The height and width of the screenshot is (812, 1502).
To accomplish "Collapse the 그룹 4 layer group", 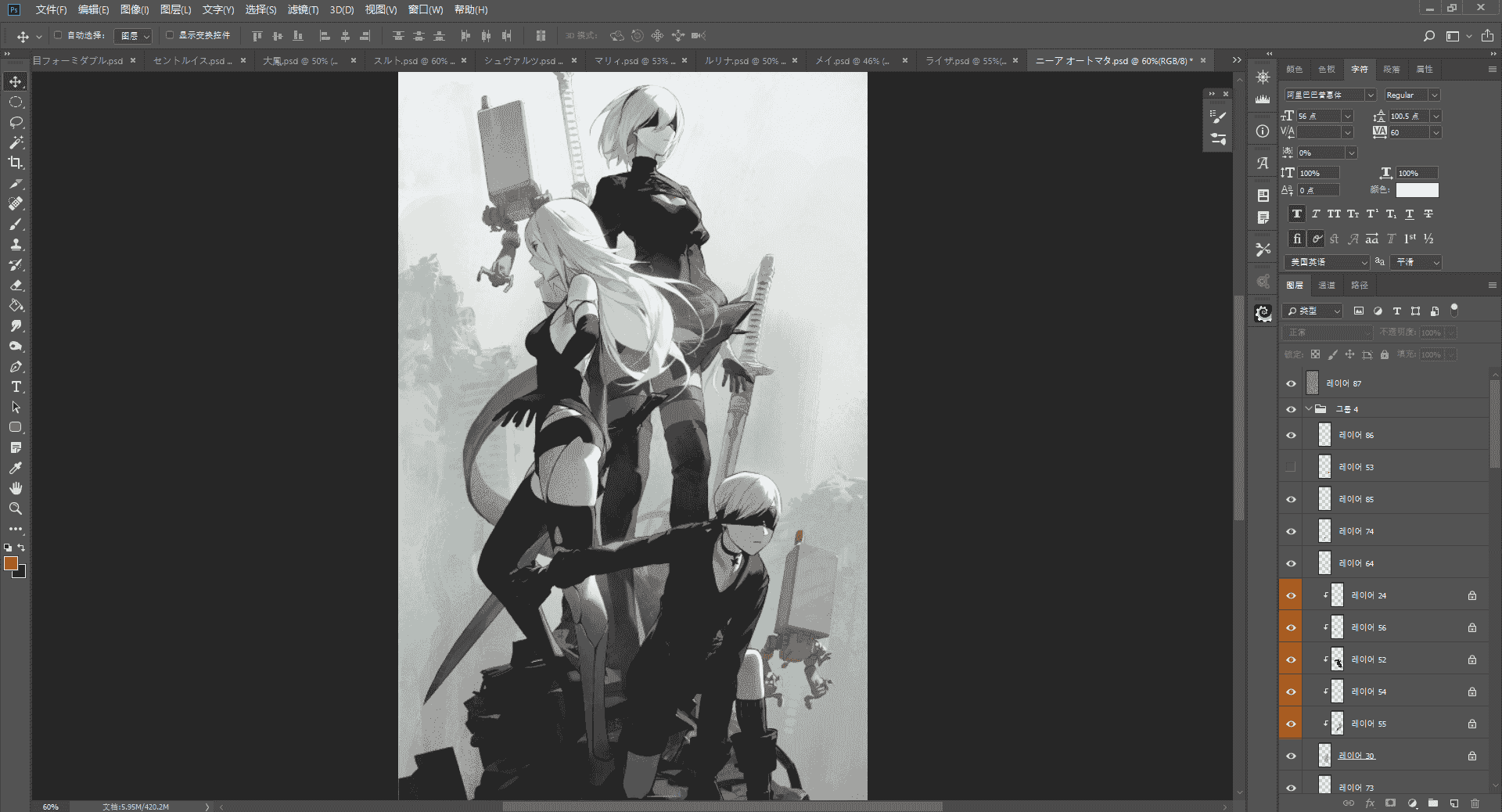I will [x=1309, y=409].
